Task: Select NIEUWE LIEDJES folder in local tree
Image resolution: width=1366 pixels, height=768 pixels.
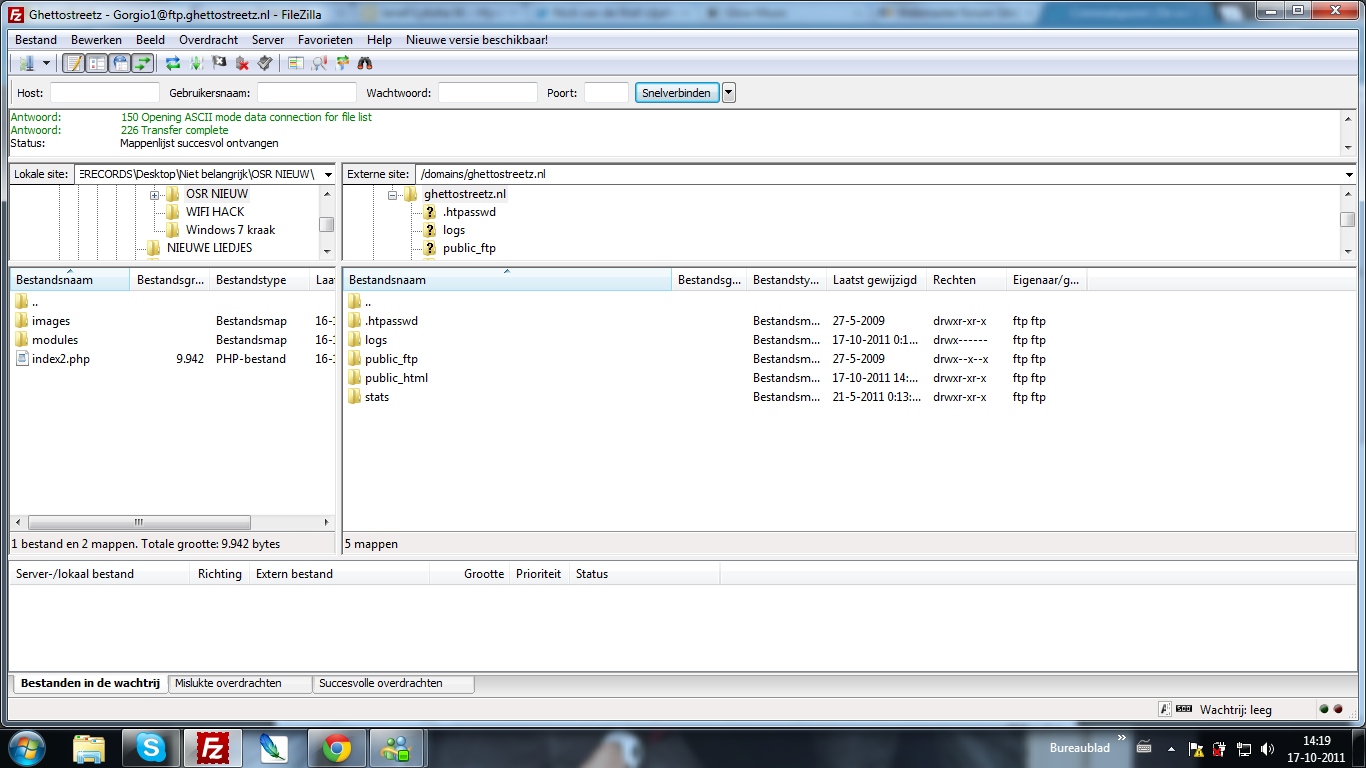Action: (x=209, y=248)
